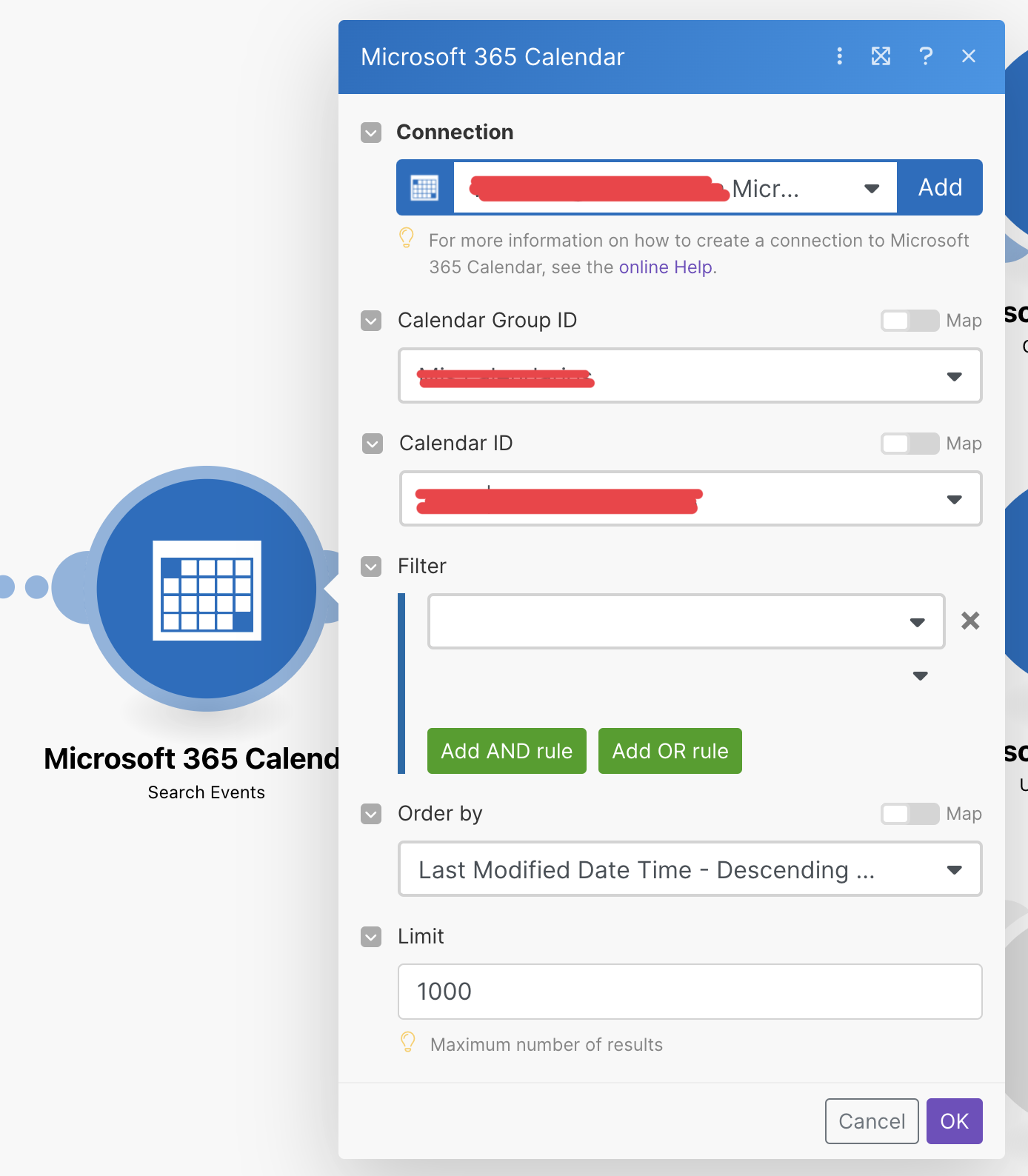The height and width of the screenshot is (1176, 1028).
Task: Collapse the Limit section
Action: 371,937
